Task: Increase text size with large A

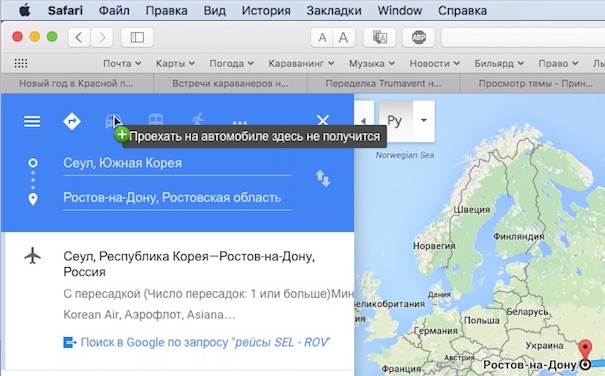Action: tap(344, 37)
